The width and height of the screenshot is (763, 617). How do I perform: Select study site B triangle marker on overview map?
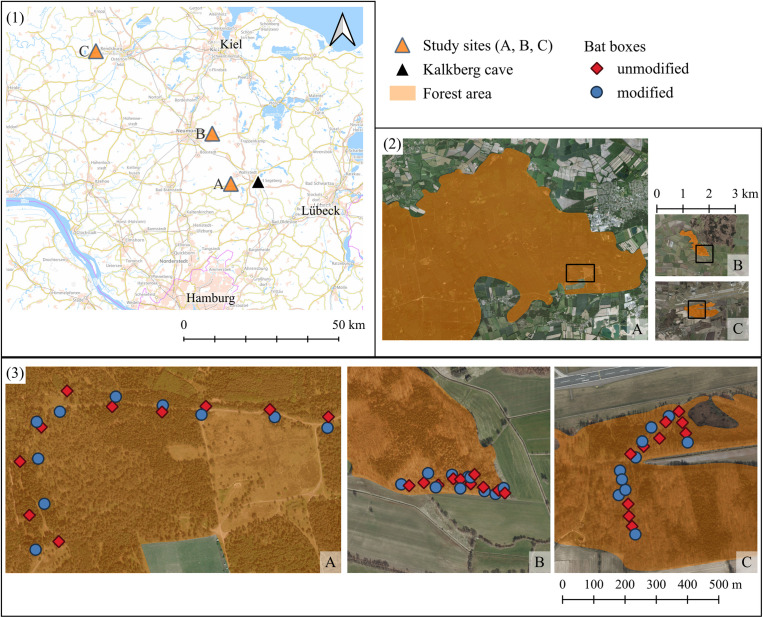(211, 134)
